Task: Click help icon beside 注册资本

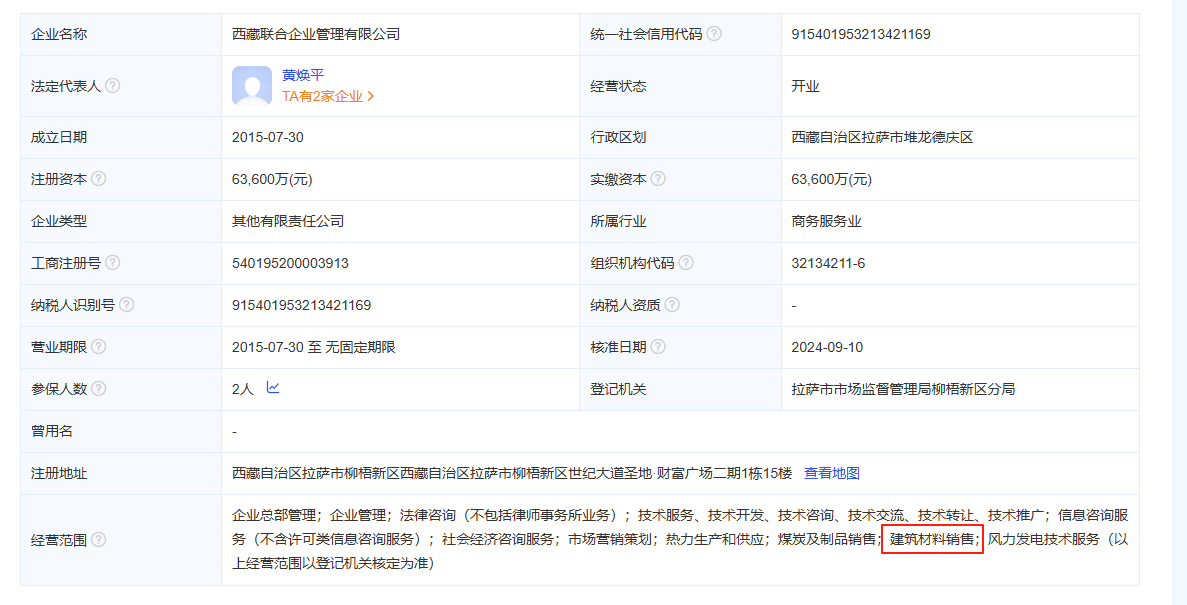Action: point(98,179)
